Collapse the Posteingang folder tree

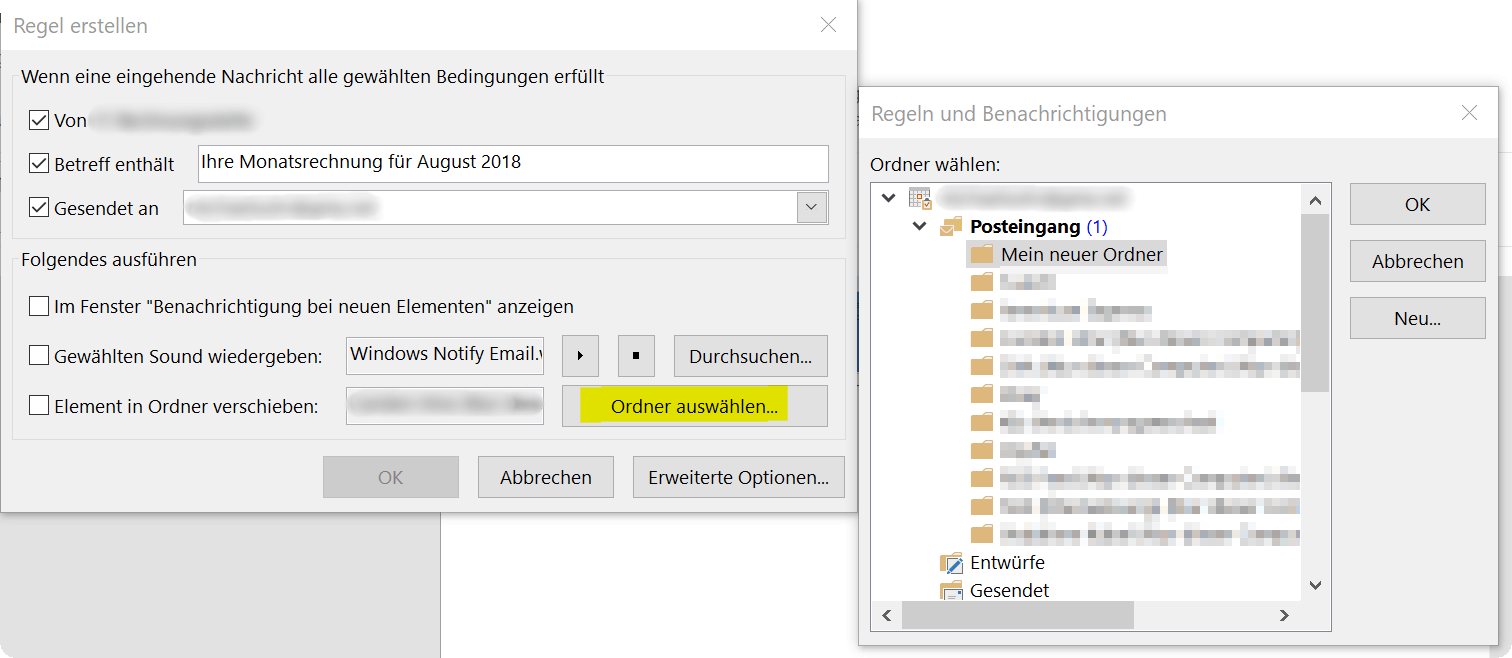919,227
